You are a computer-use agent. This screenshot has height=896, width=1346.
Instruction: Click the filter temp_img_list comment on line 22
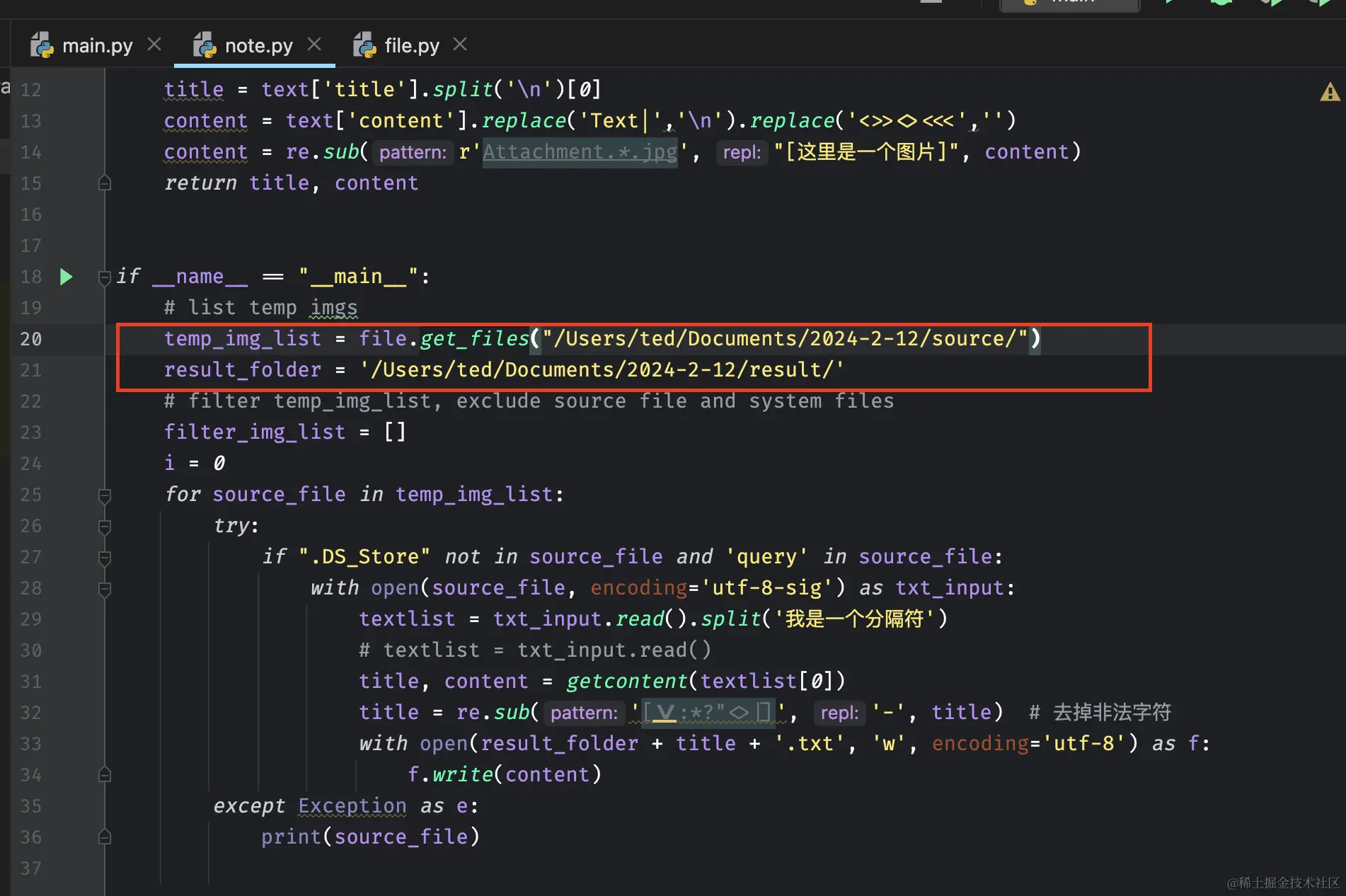pyautogui.click(x=529, y=401)
